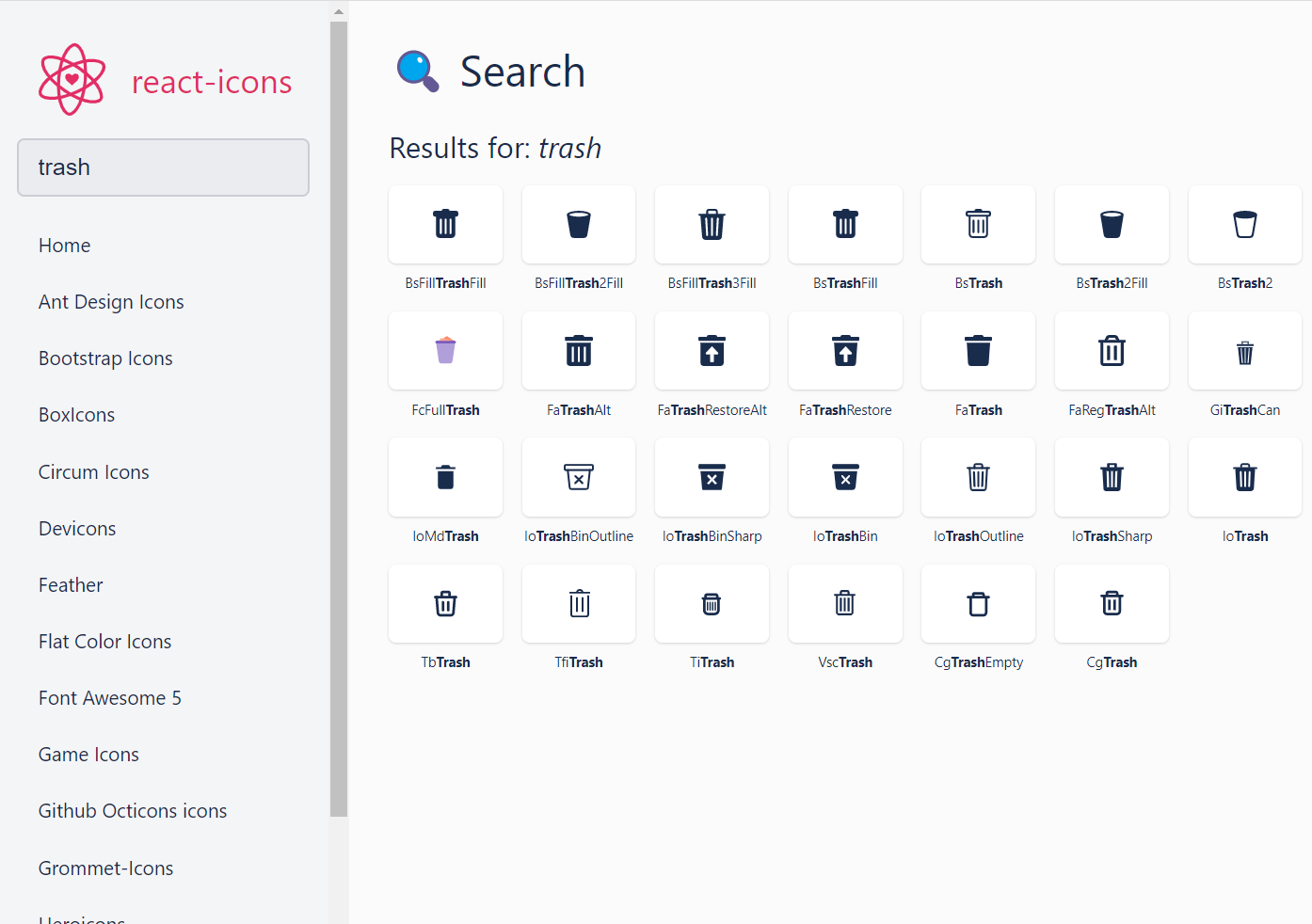
Task: Open the Feather icon set
Action: pos(71,585)
